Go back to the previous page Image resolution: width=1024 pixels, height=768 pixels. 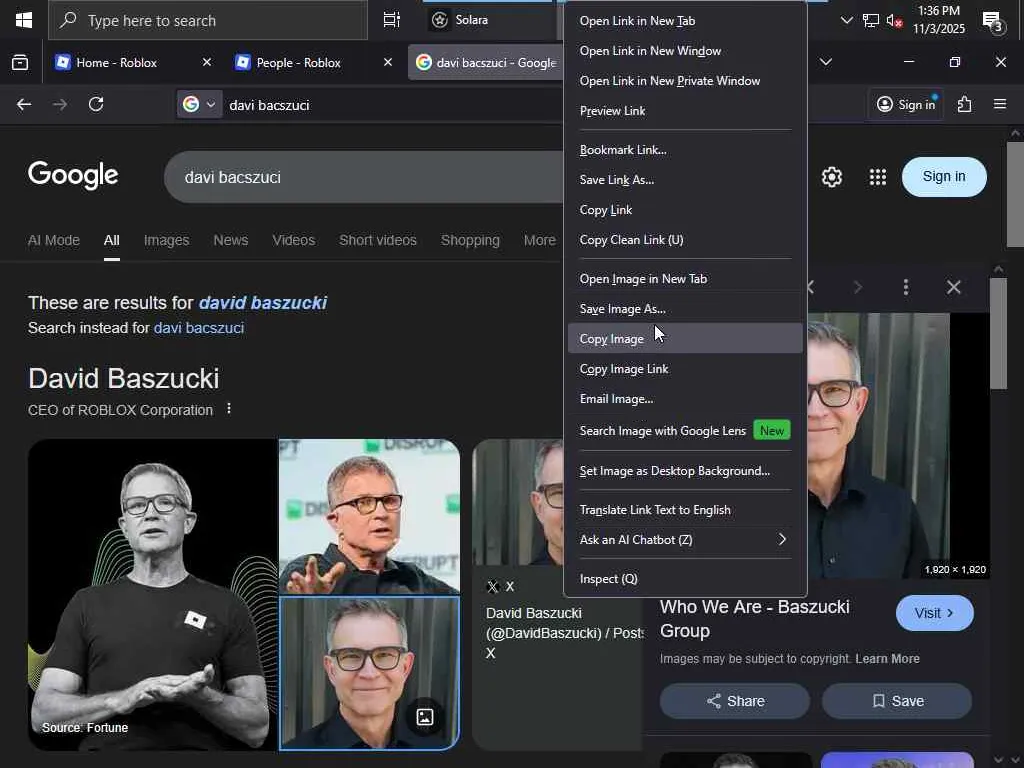tap(24, 104)
